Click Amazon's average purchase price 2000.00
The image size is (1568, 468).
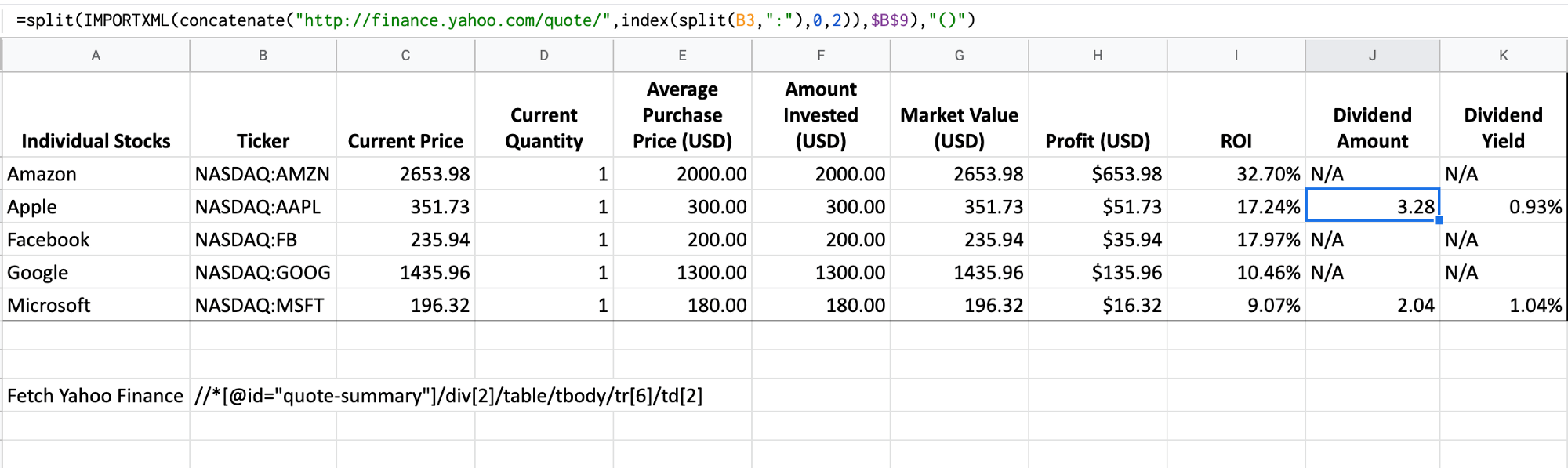pos(682,173)
